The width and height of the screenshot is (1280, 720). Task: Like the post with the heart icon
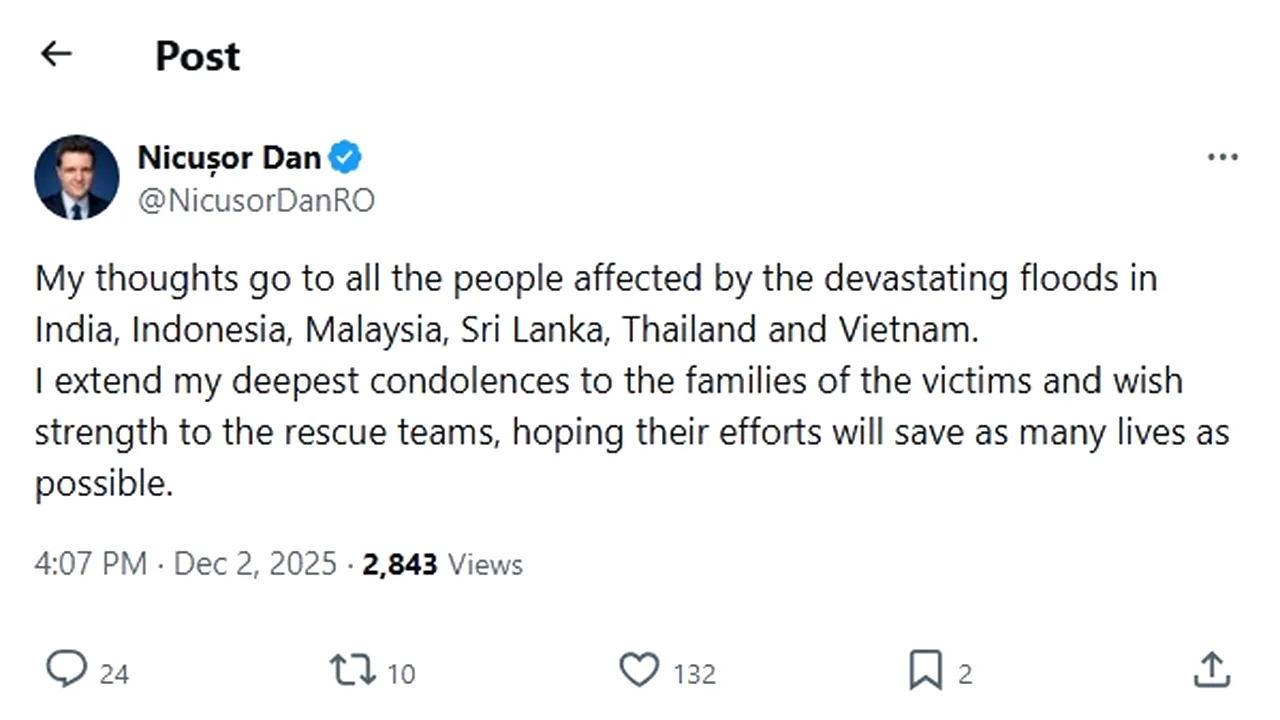640,670
